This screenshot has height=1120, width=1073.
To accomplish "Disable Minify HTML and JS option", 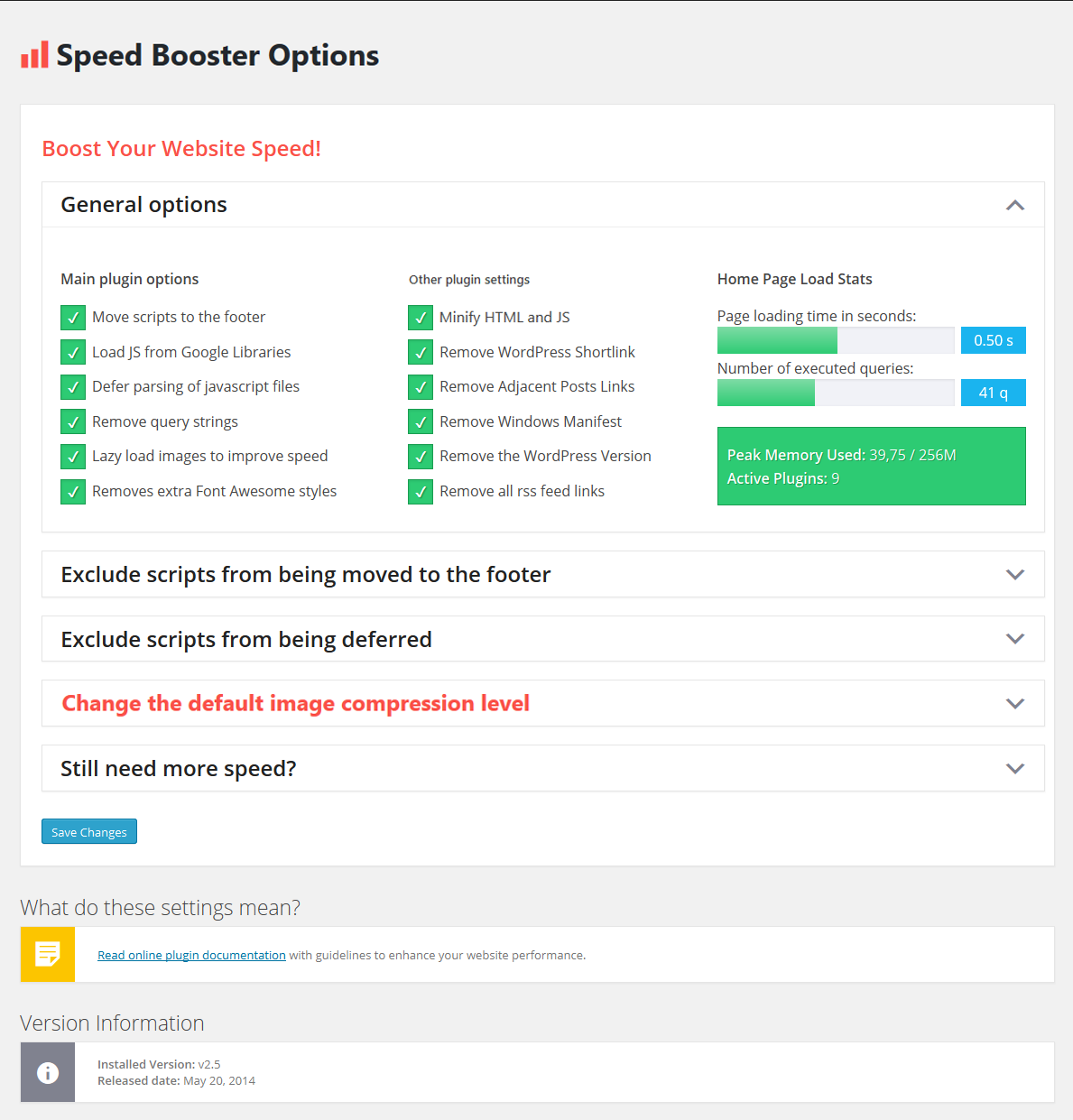I will point(421,318).
